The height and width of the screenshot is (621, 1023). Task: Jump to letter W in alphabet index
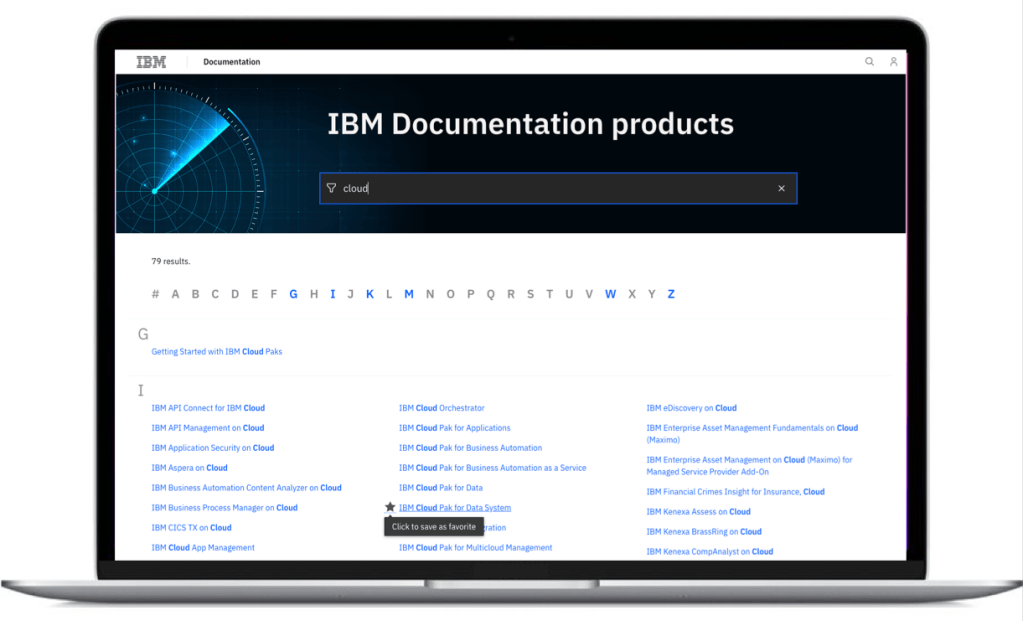(610, 294)
